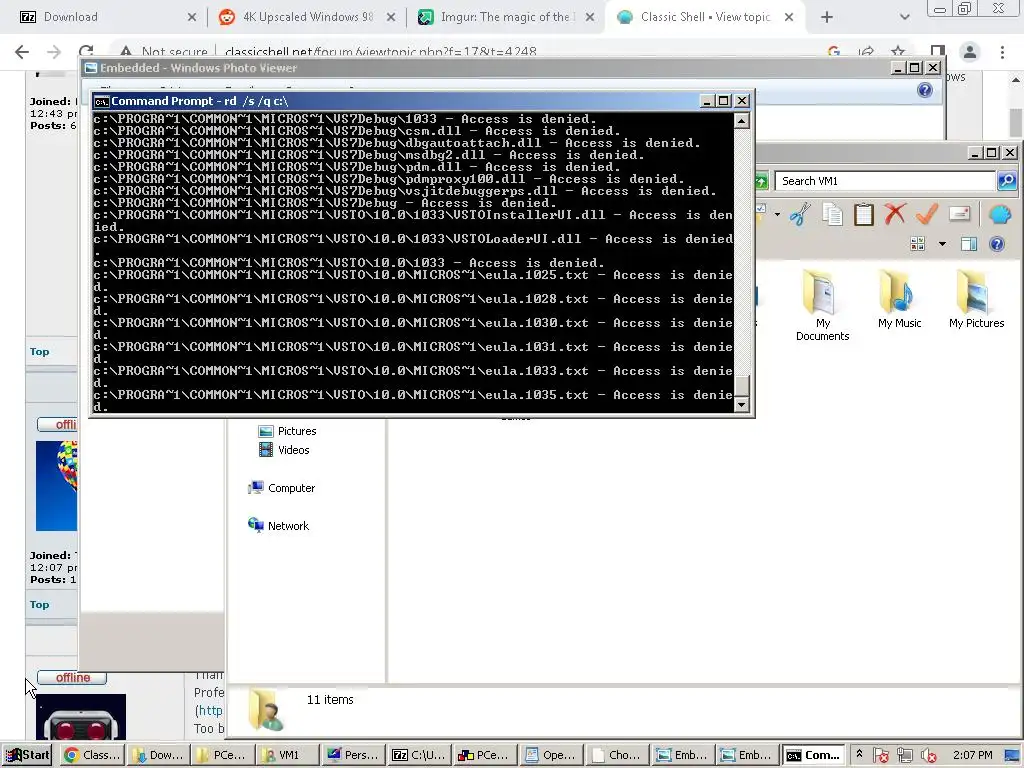Click the robot avatar image
This screenshot has width=1024, height=768.
pyautogui.click(x=80, y=716)
